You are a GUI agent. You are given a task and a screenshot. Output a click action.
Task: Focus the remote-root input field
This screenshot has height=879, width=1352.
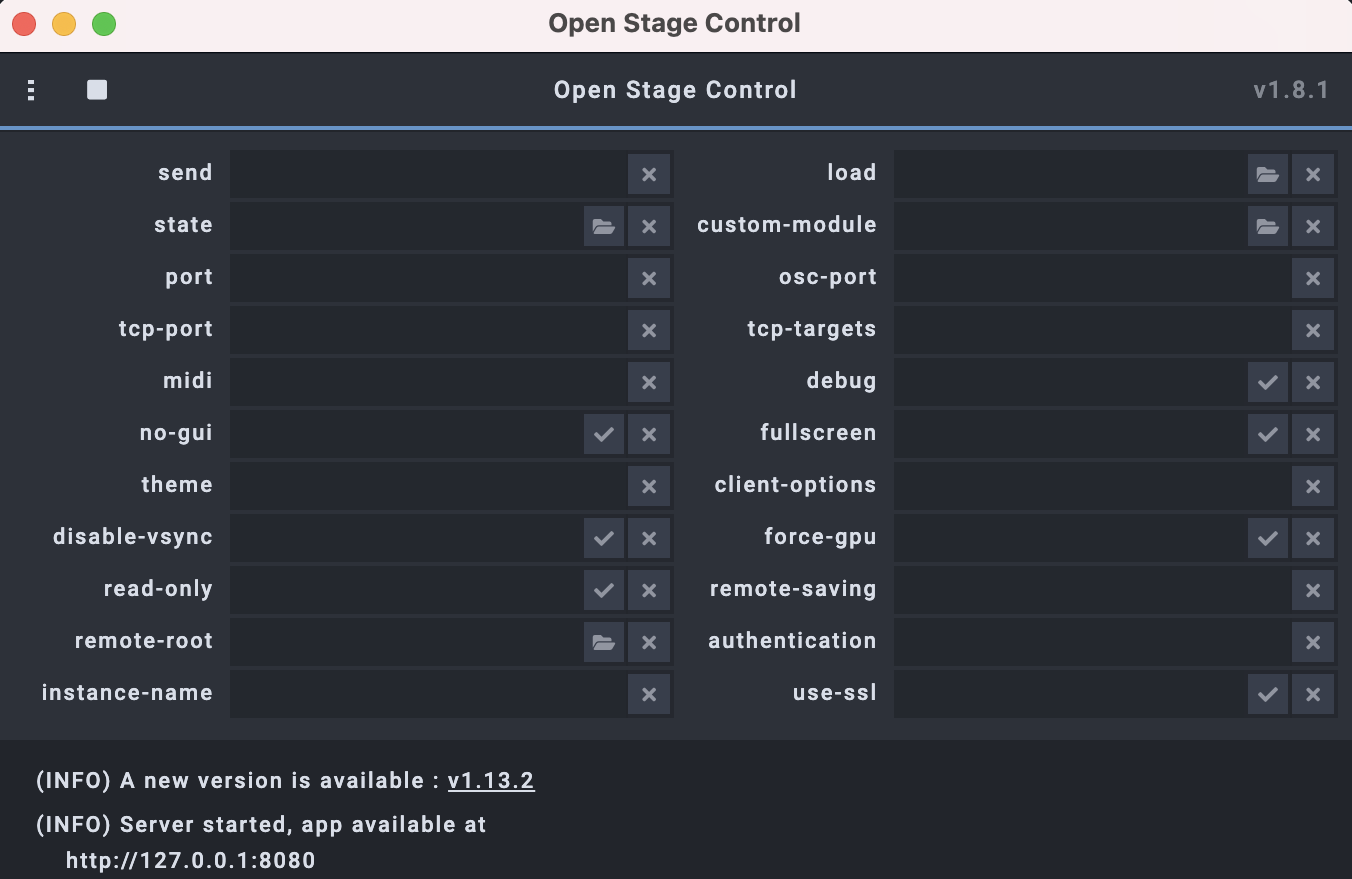[x=406, y=642]
